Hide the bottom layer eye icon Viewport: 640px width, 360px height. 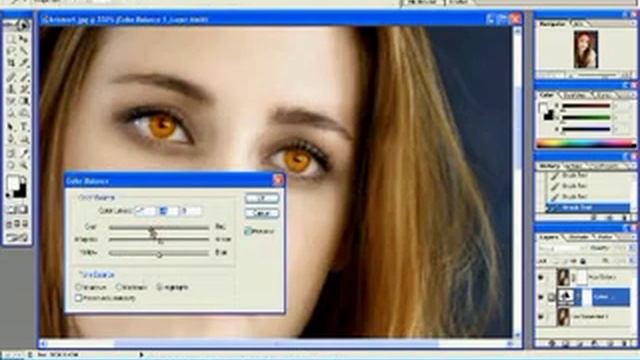click(x=540, y=316)
